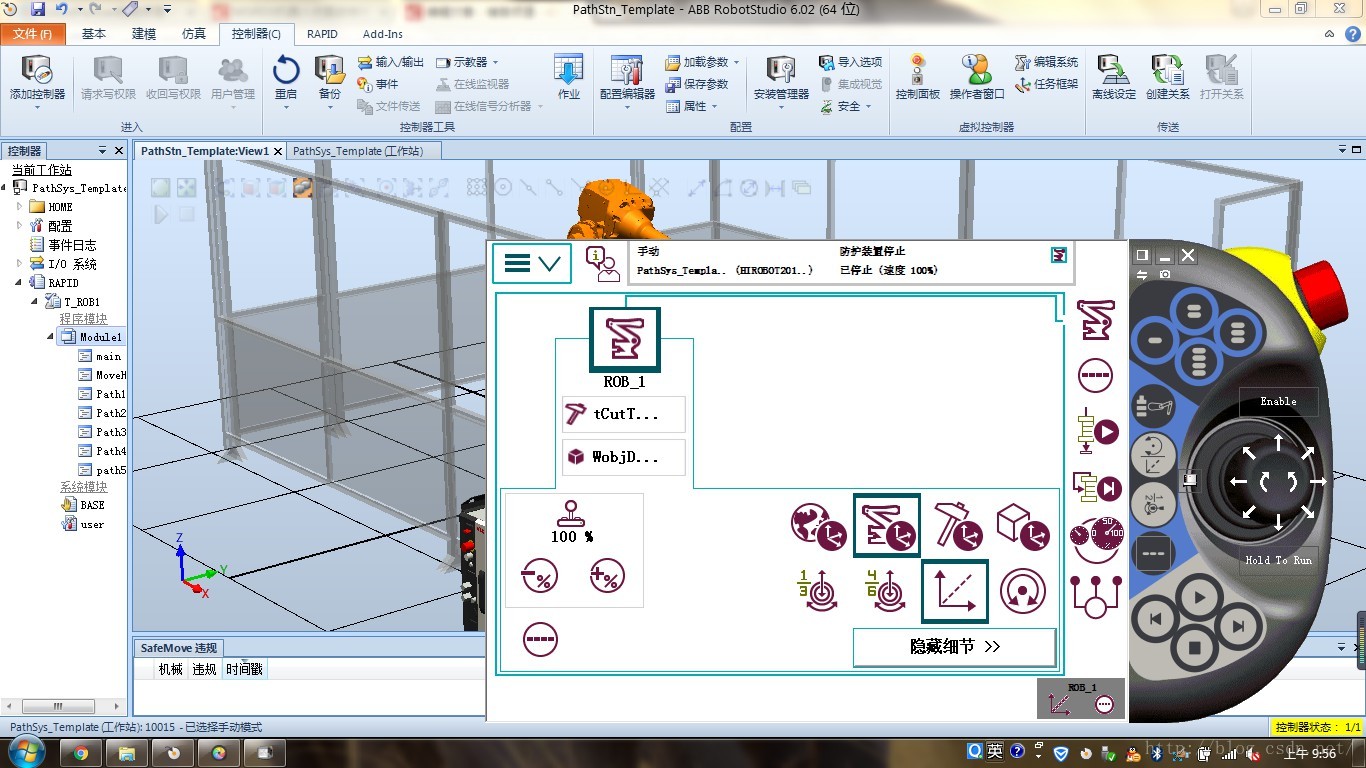Open the 事件 event log tool

click(x=378, y=84)
